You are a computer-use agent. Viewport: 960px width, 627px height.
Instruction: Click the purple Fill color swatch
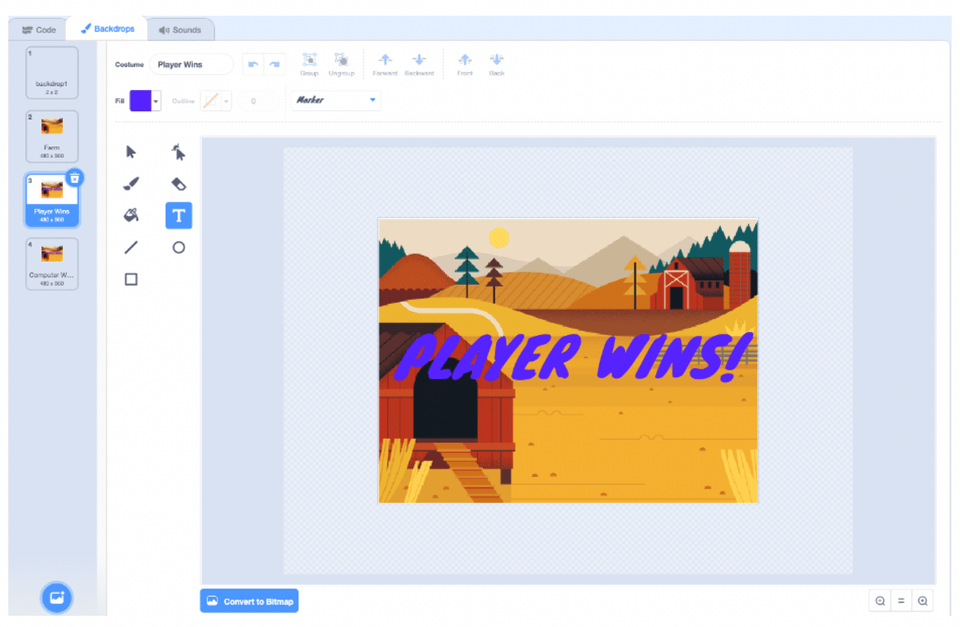pyautogui.click(x=140, y=101)
